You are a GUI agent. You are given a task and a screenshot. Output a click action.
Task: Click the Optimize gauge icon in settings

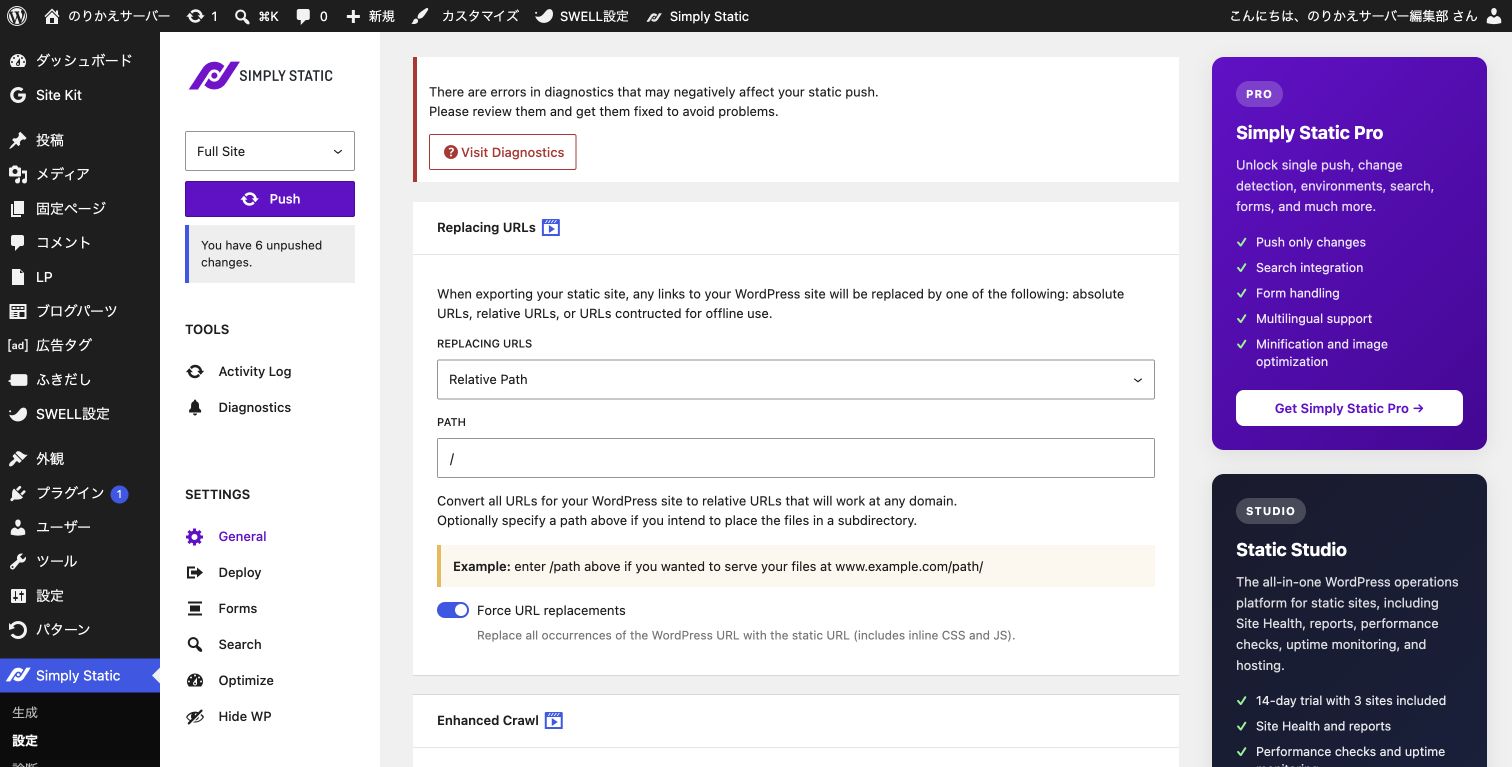195,681
